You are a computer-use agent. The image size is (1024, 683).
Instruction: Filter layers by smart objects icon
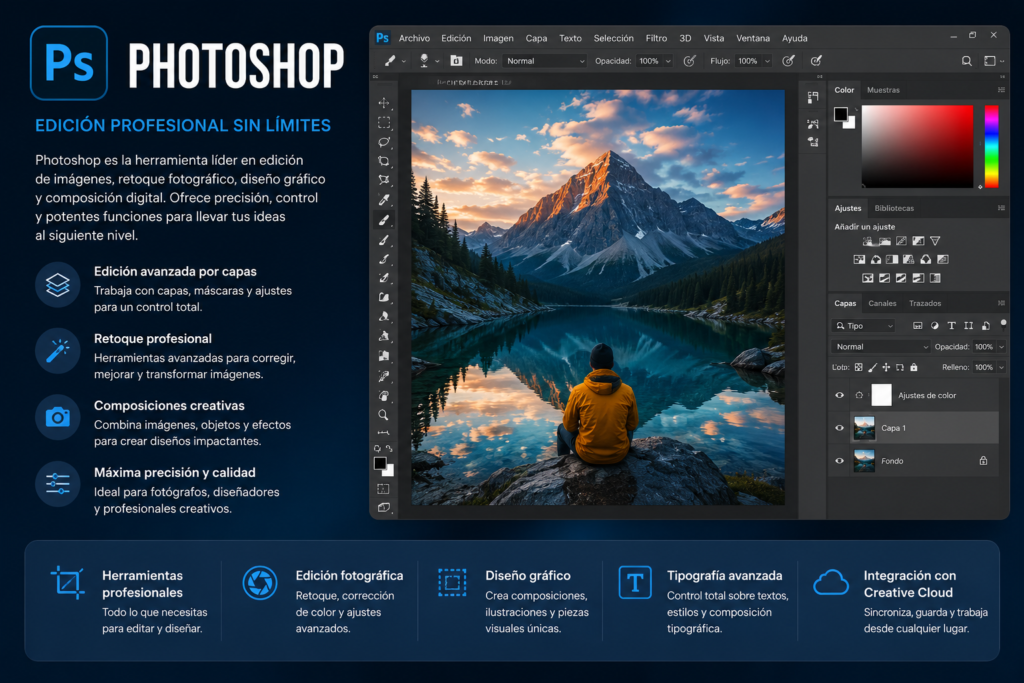[986, 325]
